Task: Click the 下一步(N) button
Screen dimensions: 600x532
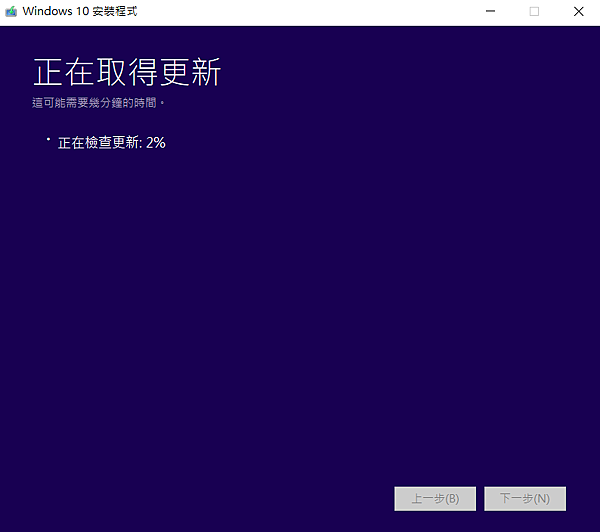Action: pyautogui.click(x=525, y=499)
